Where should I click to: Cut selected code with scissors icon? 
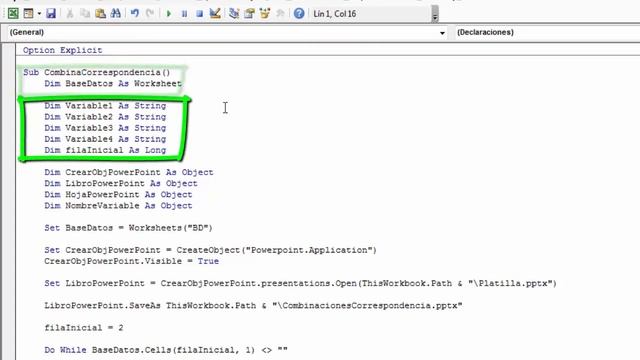70,13
